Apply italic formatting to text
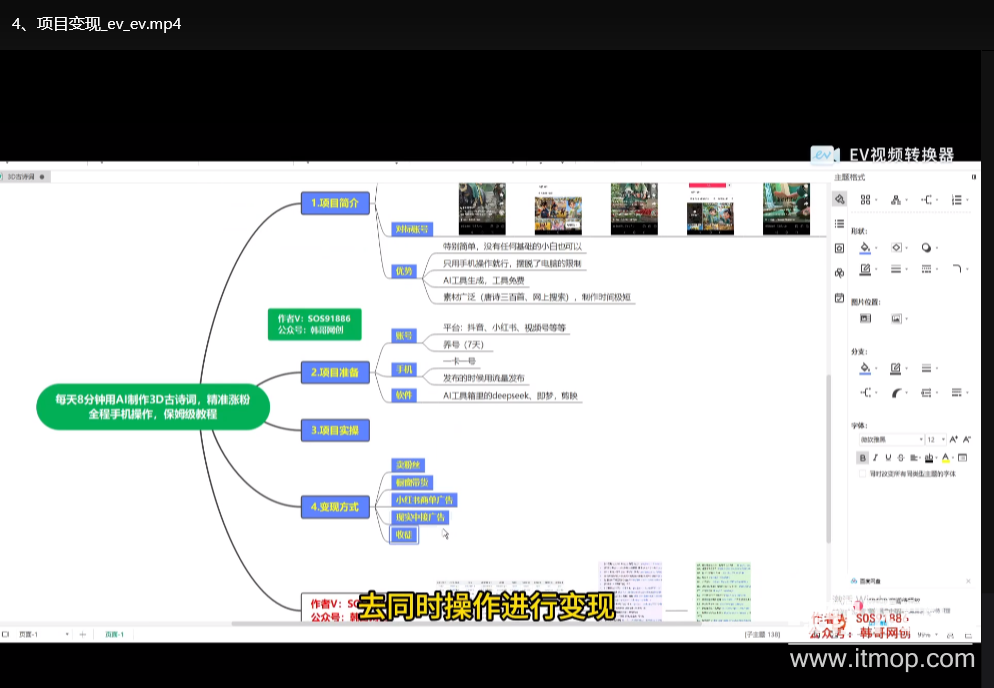 [876, 458]
